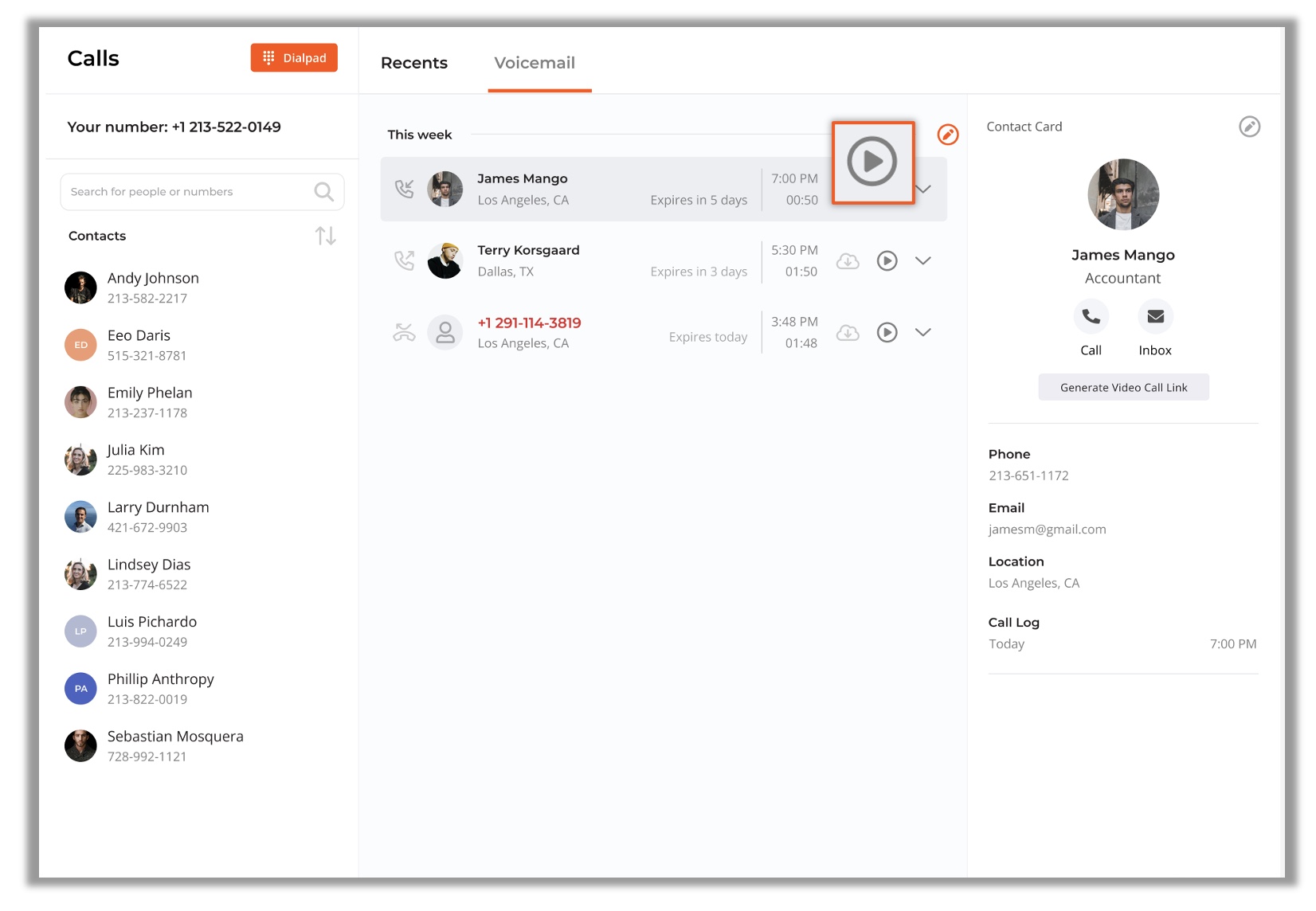The height and width of the screenshot is (911, 1316).
Task: Click Generate Video Call Link button
Action: click(1123, 388)
